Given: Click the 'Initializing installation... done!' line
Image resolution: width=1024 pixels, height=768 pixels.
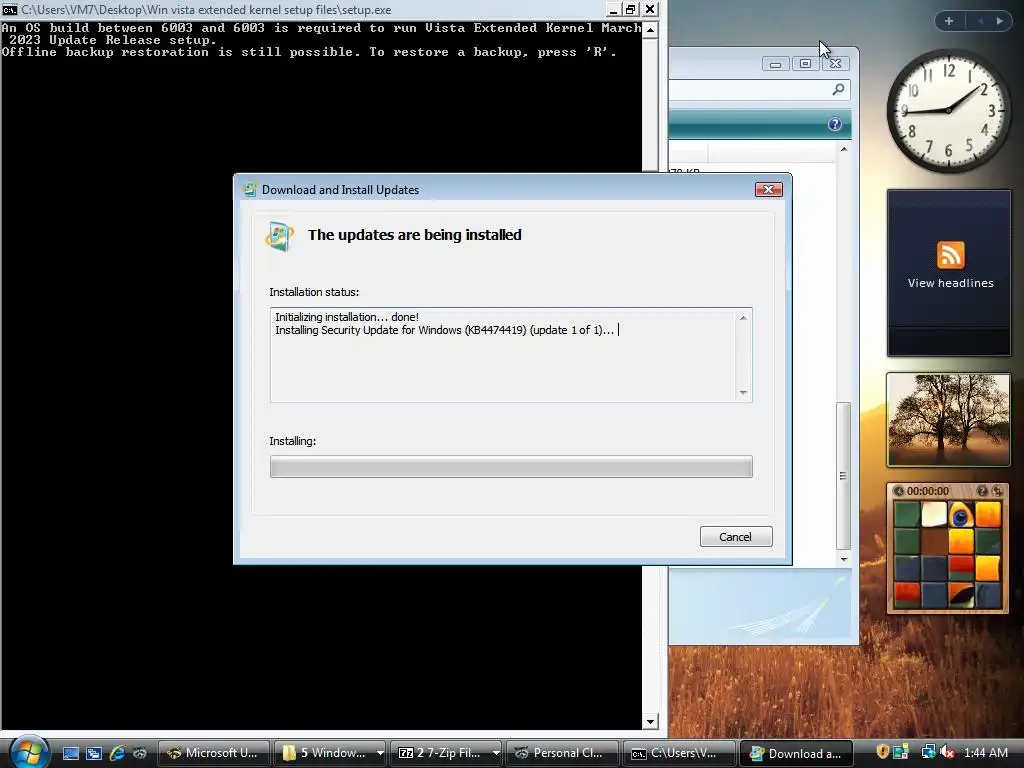Looking at the screenshot, I should click(347, 317).
